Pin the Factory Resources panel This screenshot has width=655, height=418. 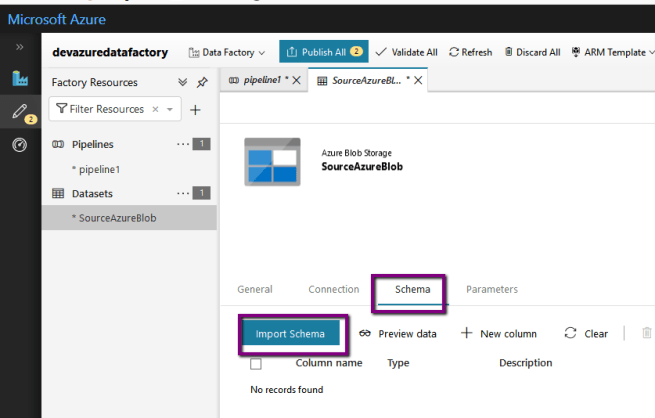pyautogui.click(x=203, y=82)
